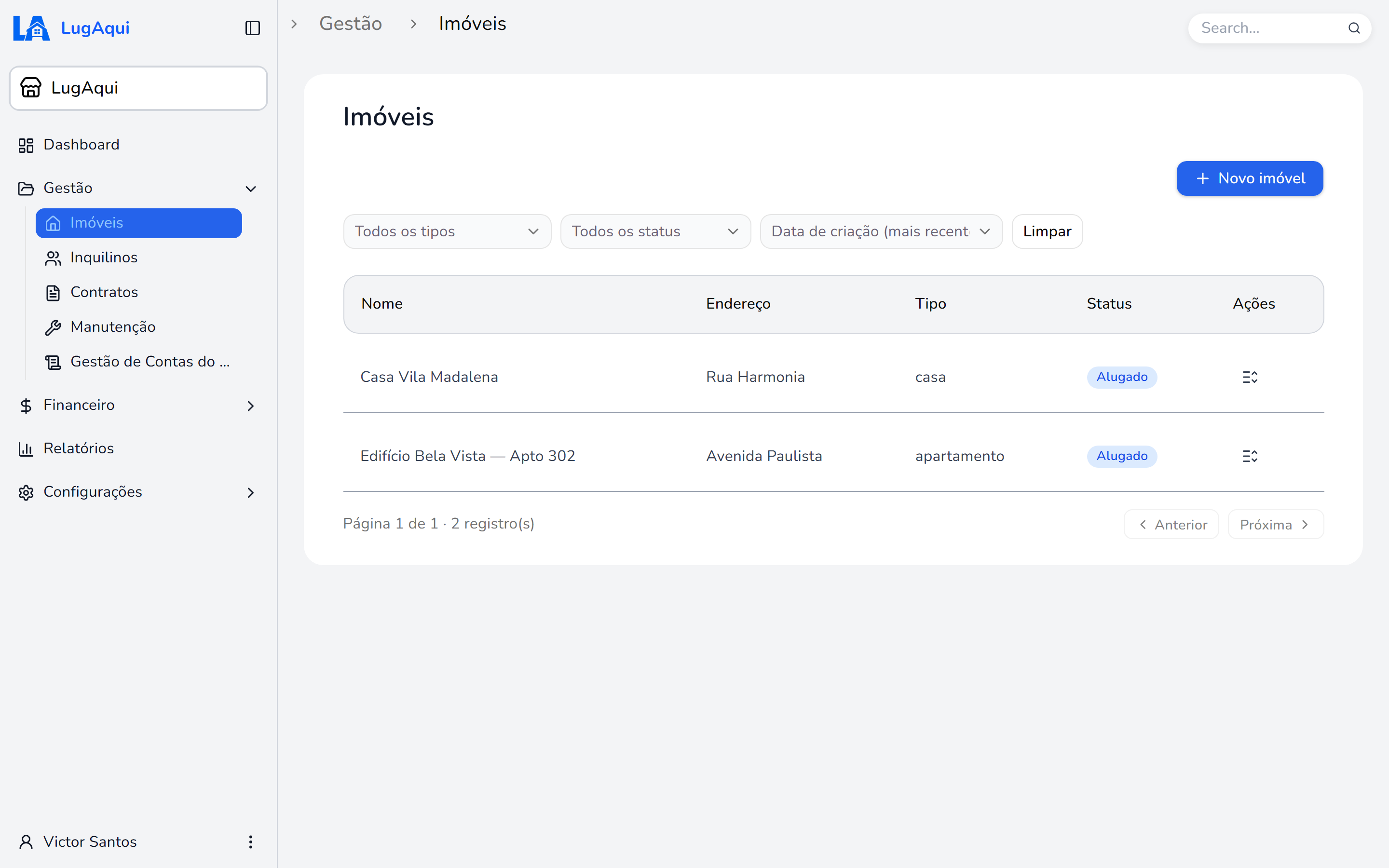Viewport: 1389px width, 868px height.
Task: Click the Relatórios chart icon
Action: tap(26, 449)
